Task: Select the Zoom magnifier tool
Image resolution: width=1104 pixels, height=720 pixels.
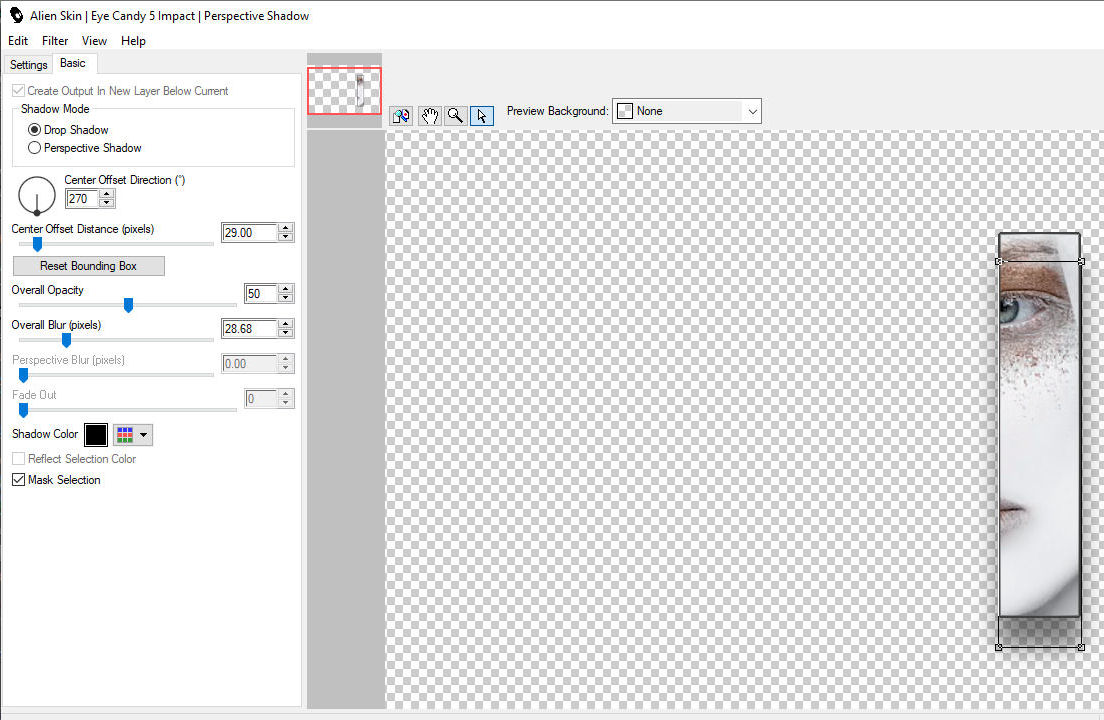Action: (456, 116)
